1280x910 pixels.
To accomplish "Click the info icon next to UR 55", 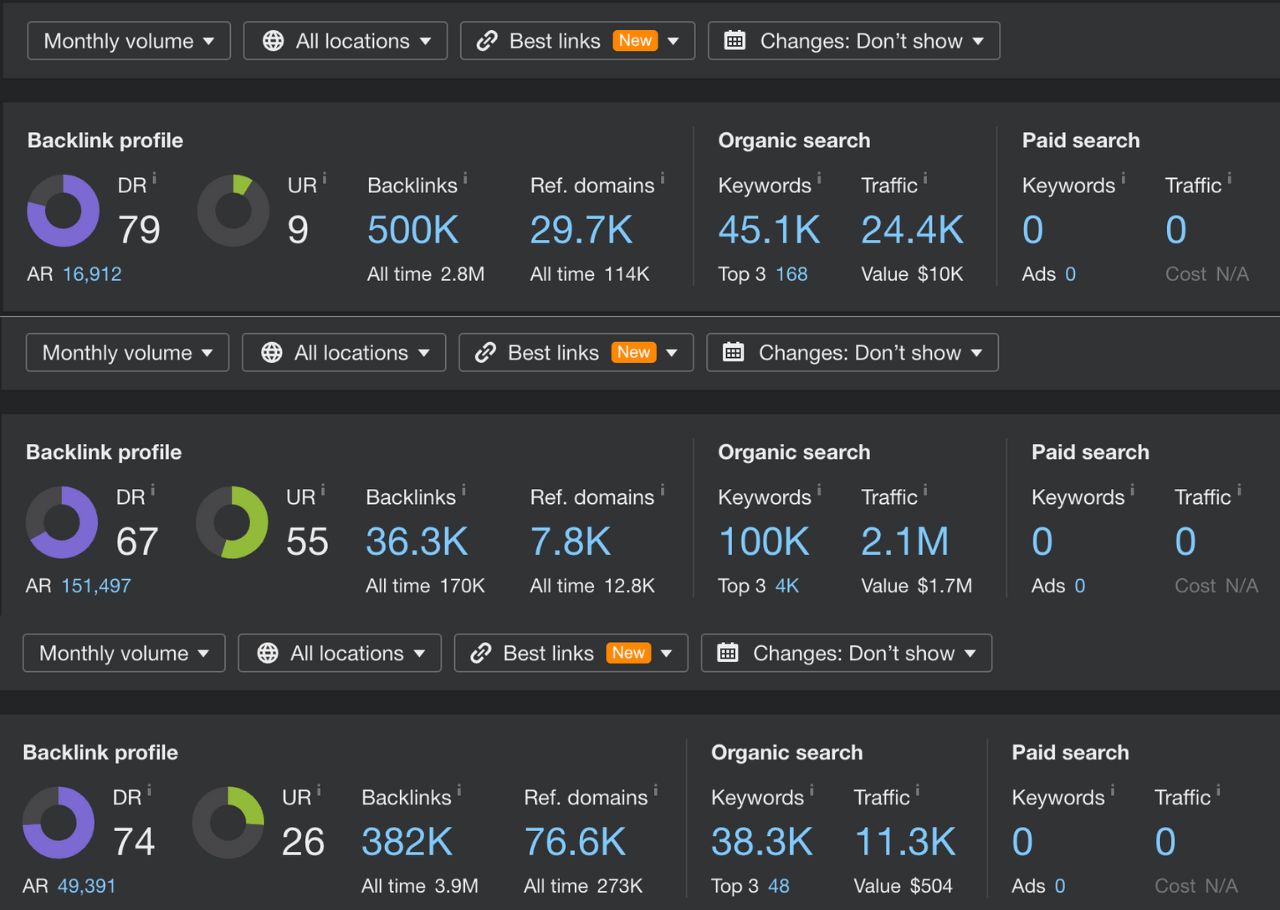I will [x=323, y=489].
